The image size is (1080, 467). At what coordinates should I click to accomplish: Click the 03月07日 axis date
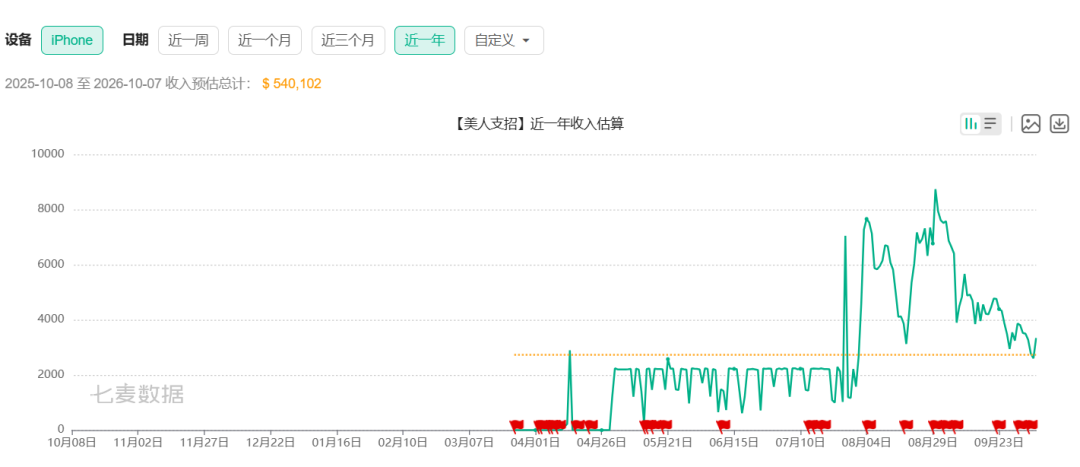coord(468,443)
